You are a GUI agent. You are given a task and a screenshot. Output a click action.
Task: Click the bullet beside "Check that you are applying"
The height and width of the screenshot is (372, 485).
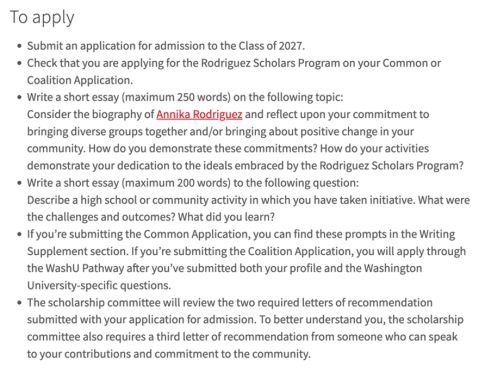point(20,63)
